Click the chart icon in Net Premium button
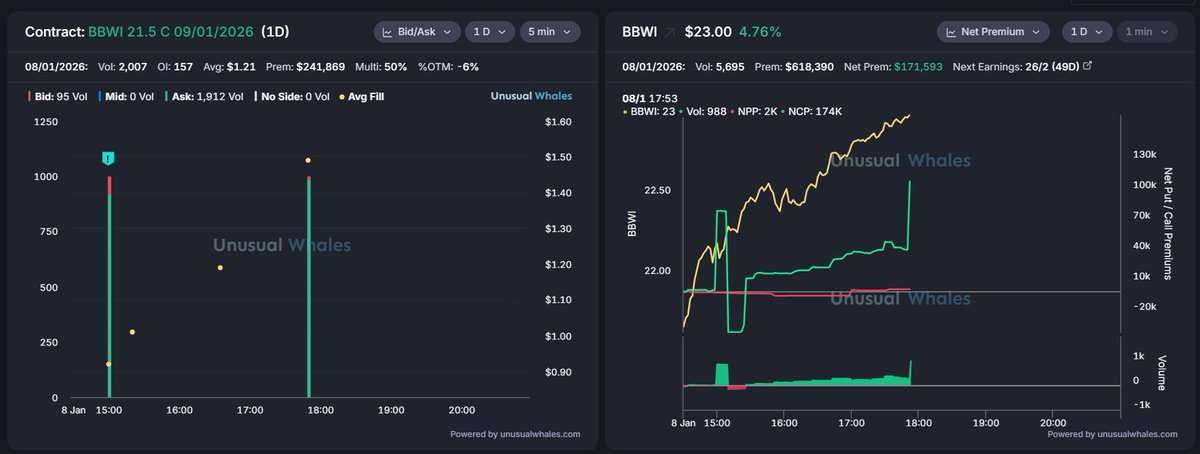Viewport: 1200px width, 454px height. (x=950, y=32)
